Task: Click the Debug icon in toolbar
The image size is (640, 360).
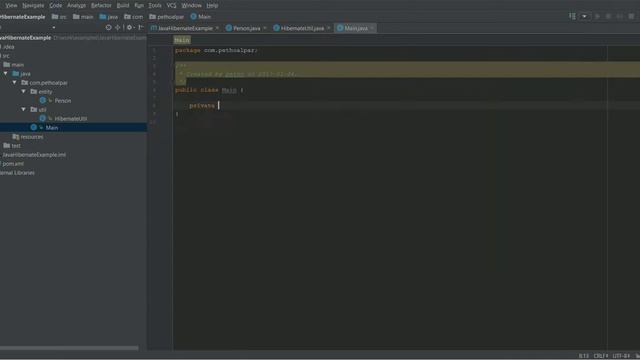Action: 608,16
